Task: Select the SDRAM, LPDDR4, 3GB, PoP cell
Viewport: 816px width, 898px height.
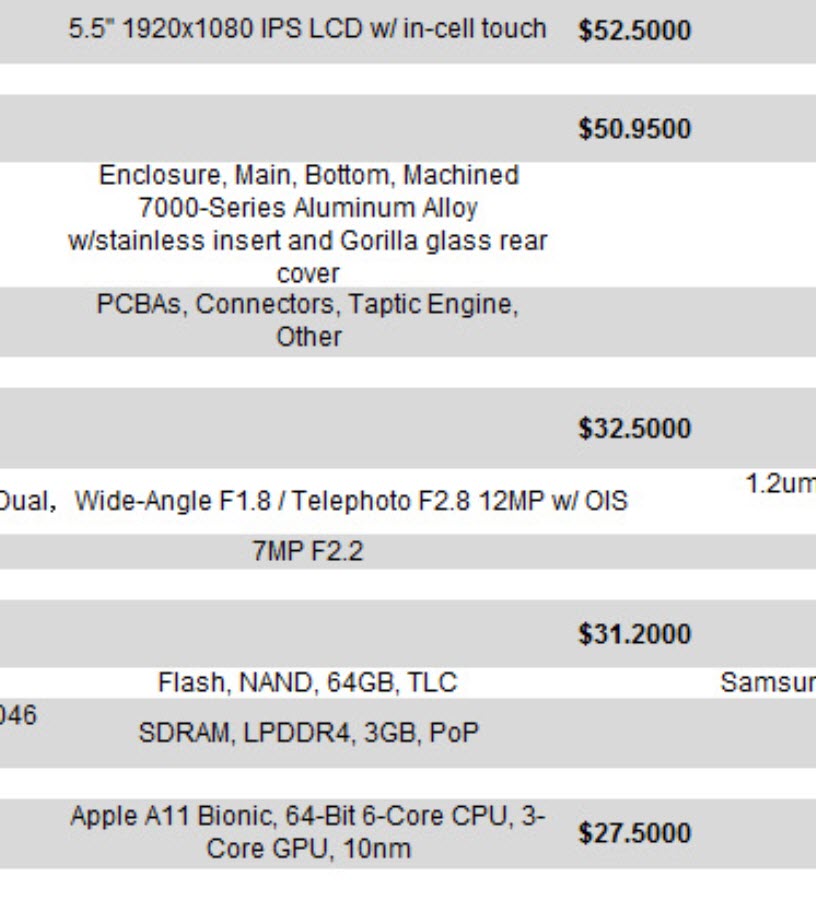Action: (307, 732)
